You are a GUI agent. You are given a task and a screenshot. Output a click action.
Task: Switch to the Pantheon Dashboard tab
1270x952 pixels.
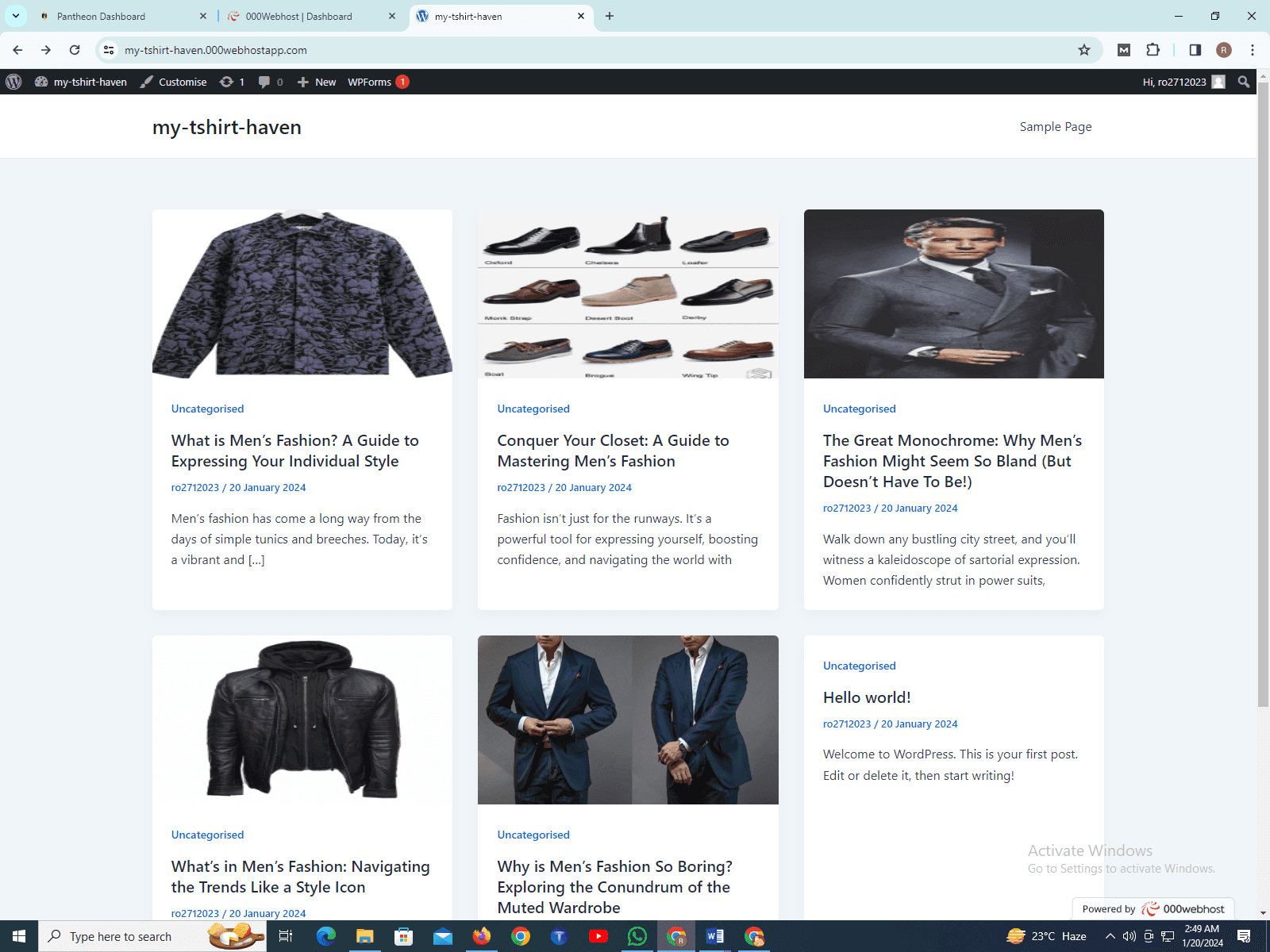pos(111,16)
